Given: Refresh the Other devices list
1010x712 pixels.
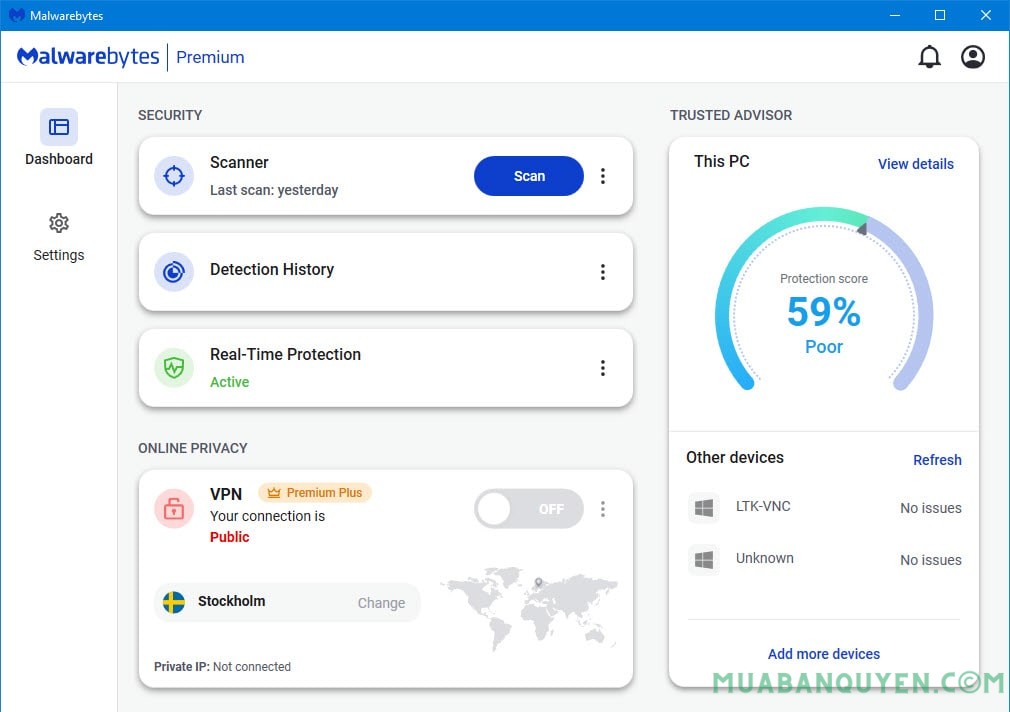Looking at the screenshot, I should [x=937, y=459].
